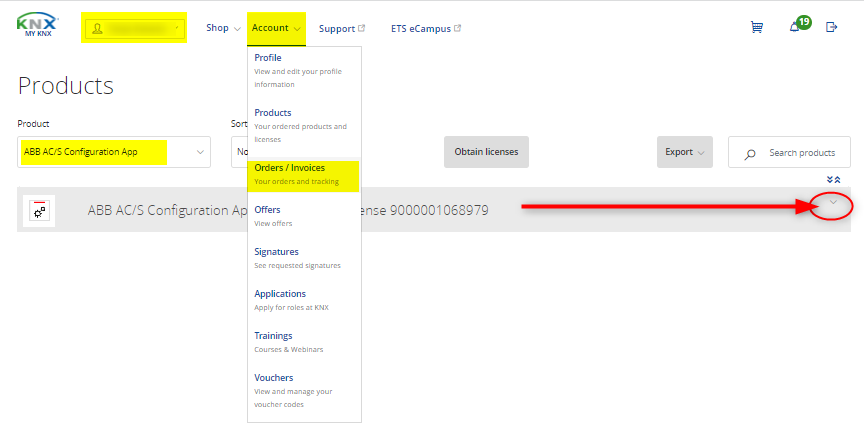The height and width of the screenshot is (434, 864).
Task: Click the Obtain licenses button
Action: click(x=486, y=152)
